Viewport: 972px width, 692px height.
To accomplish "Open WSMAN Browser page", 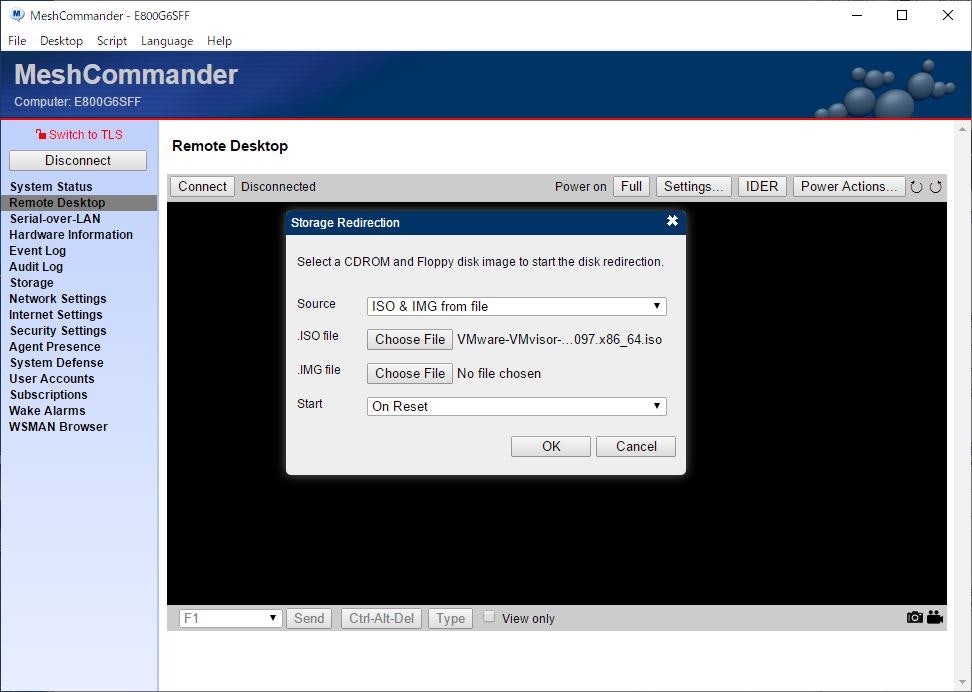I will (x=58, y=427).
